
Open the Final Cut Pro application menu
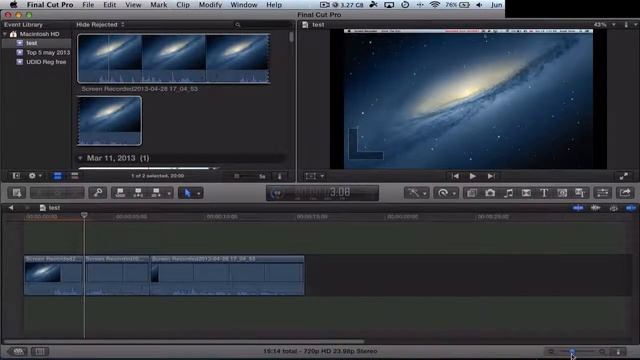point(50,5)
